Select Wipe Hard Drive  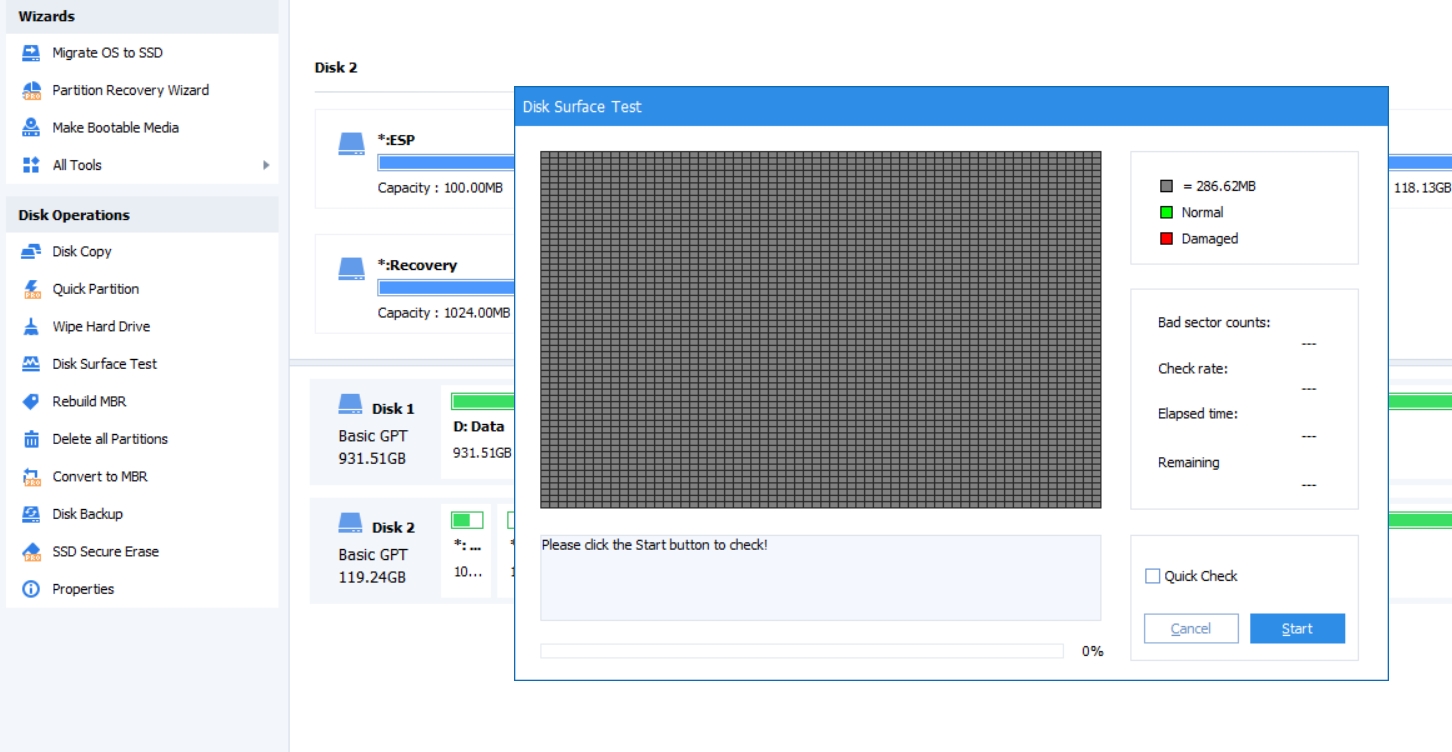tap(99, 326)
